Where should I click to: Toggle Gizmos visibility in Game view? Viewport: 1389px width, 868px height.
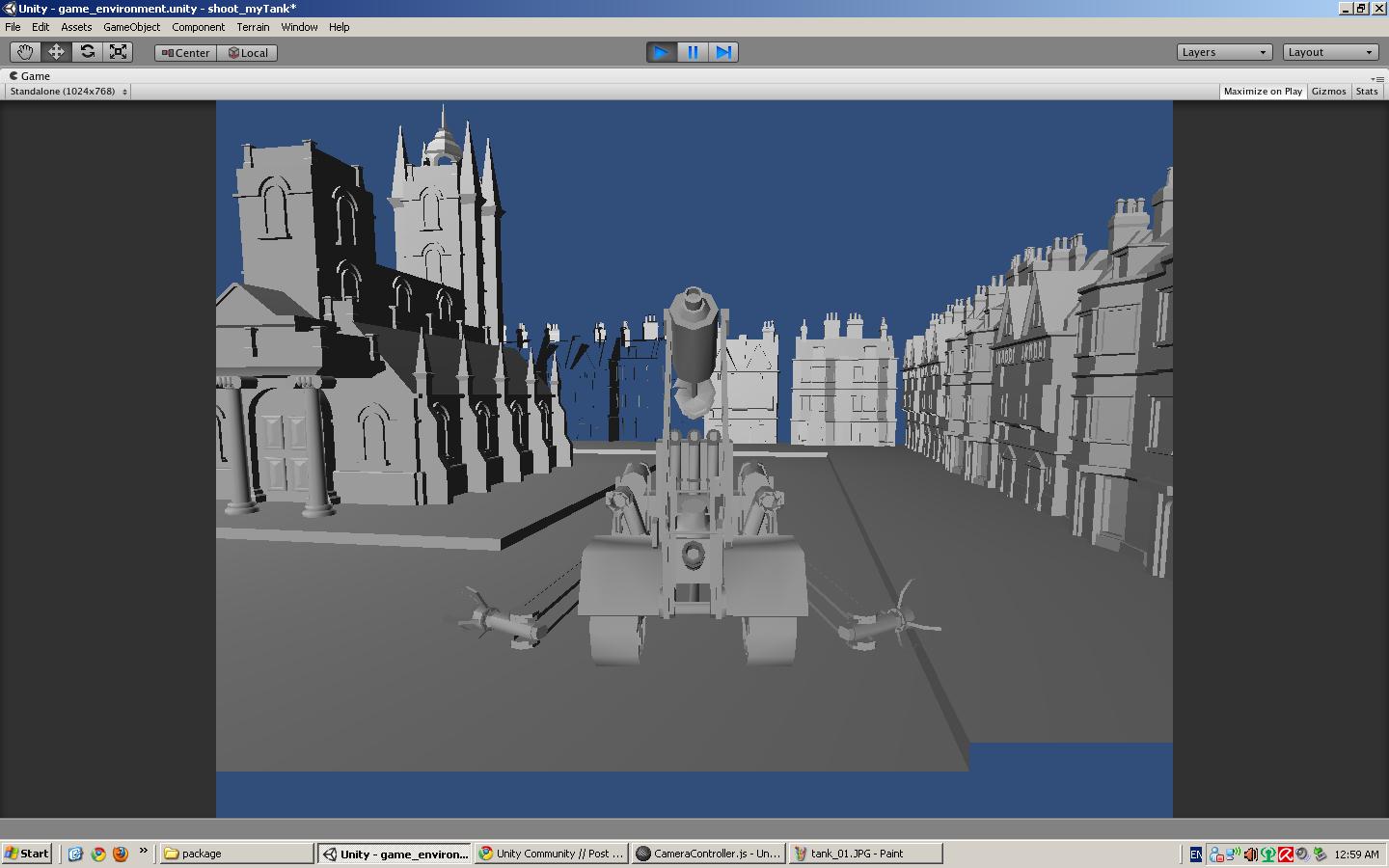[x=1328, y=91]
